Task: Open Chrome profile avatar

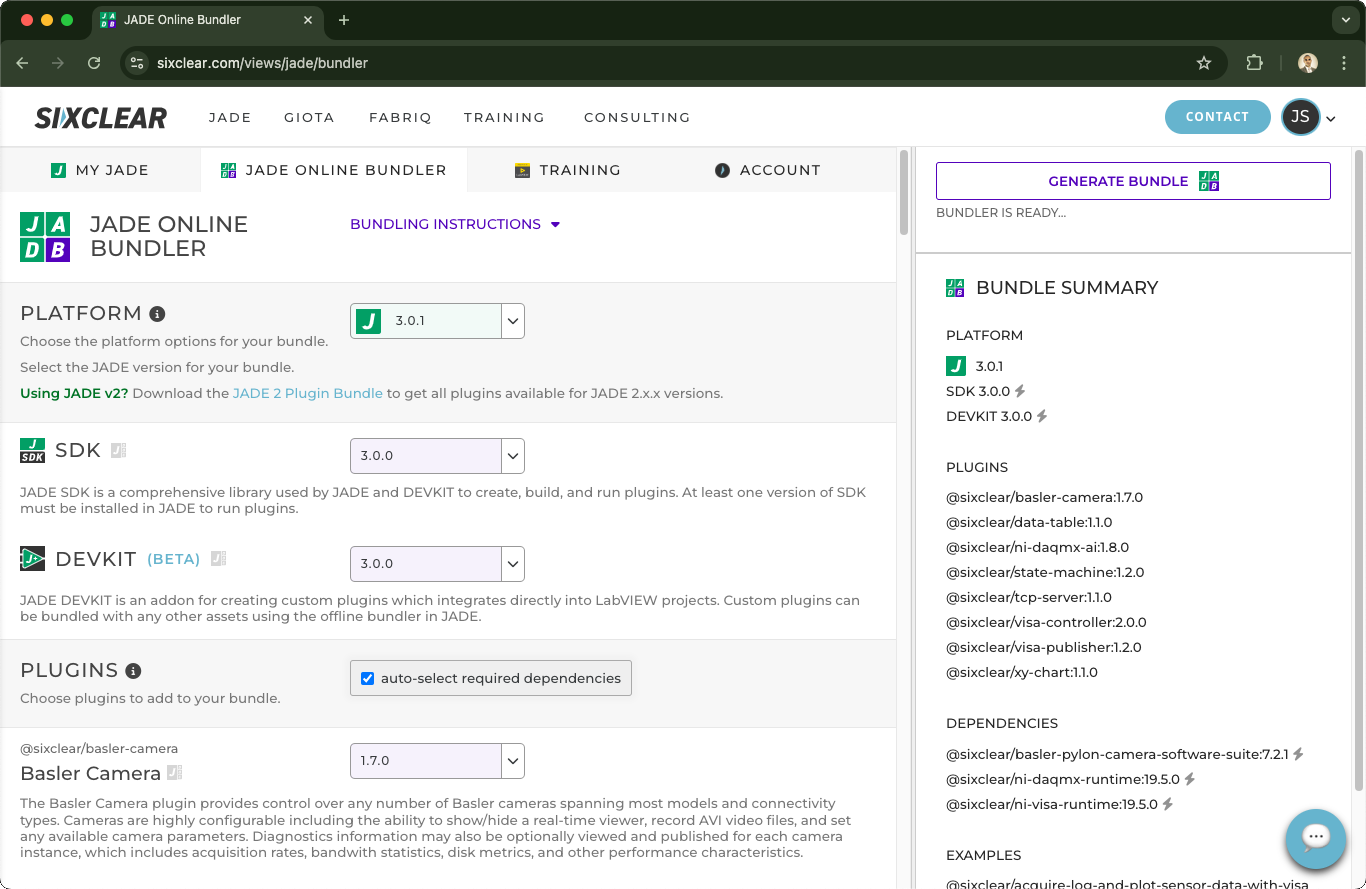Action: coord(1308,63)
